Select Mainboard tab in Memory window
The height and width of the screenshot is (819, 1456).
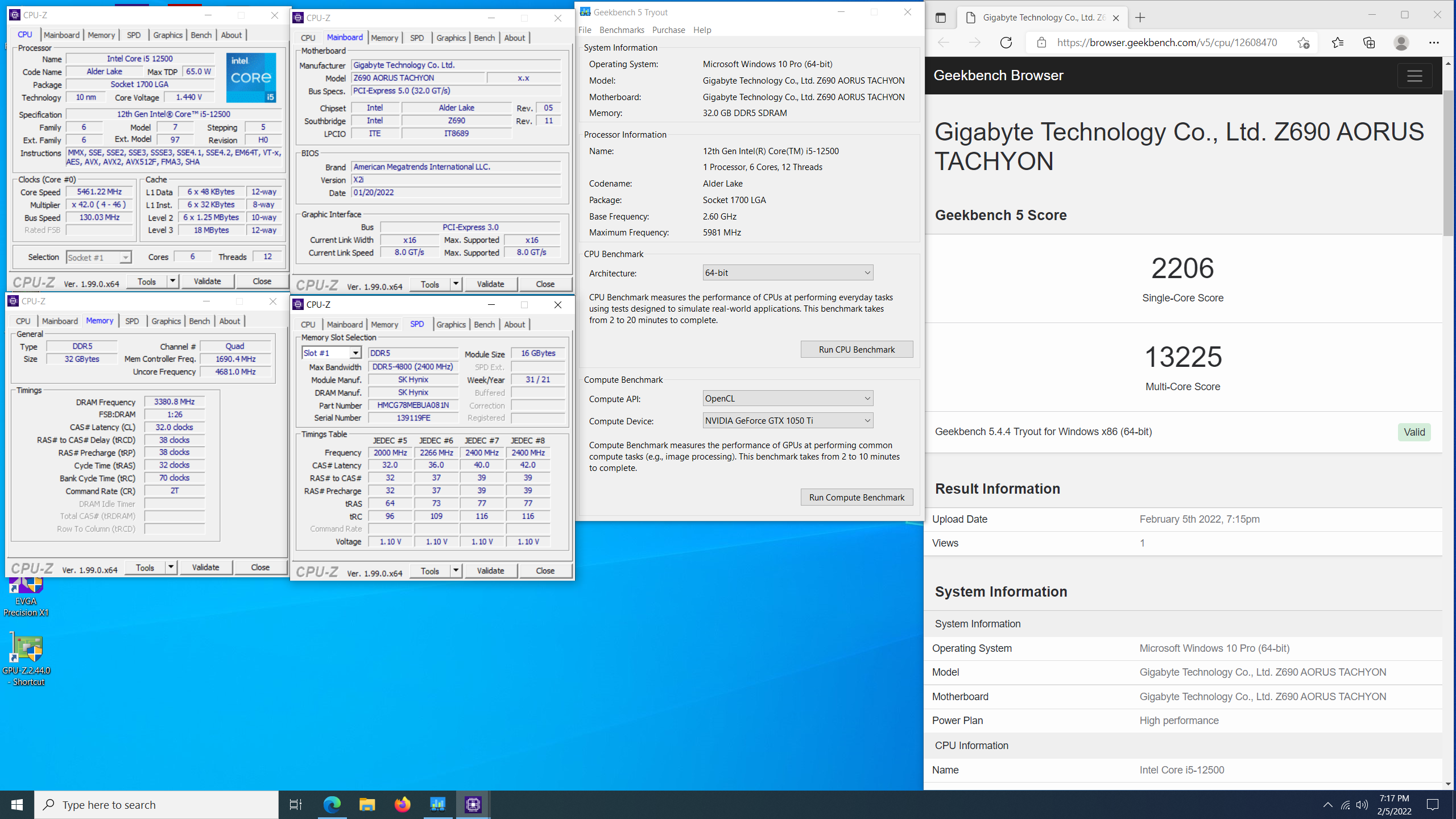point(60,321)
